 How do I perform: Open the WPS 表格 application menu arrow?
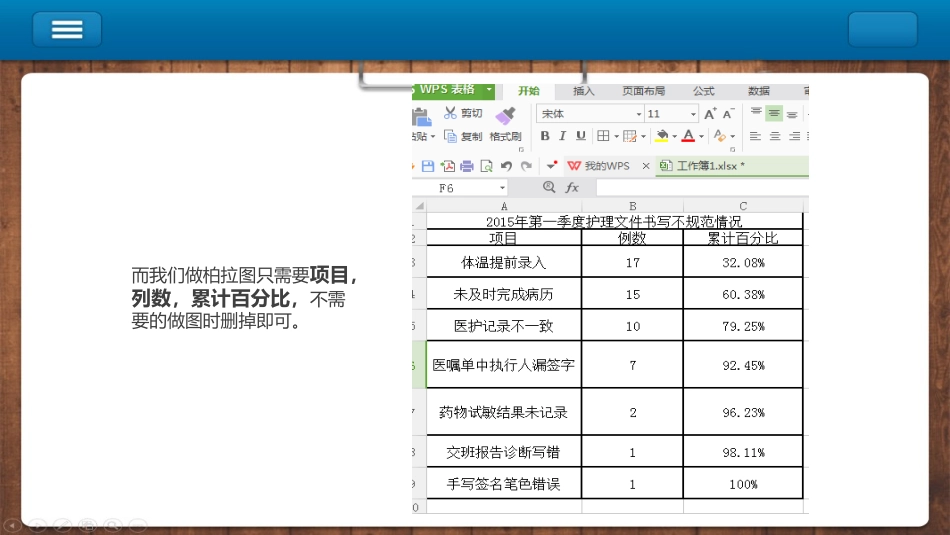489,90
